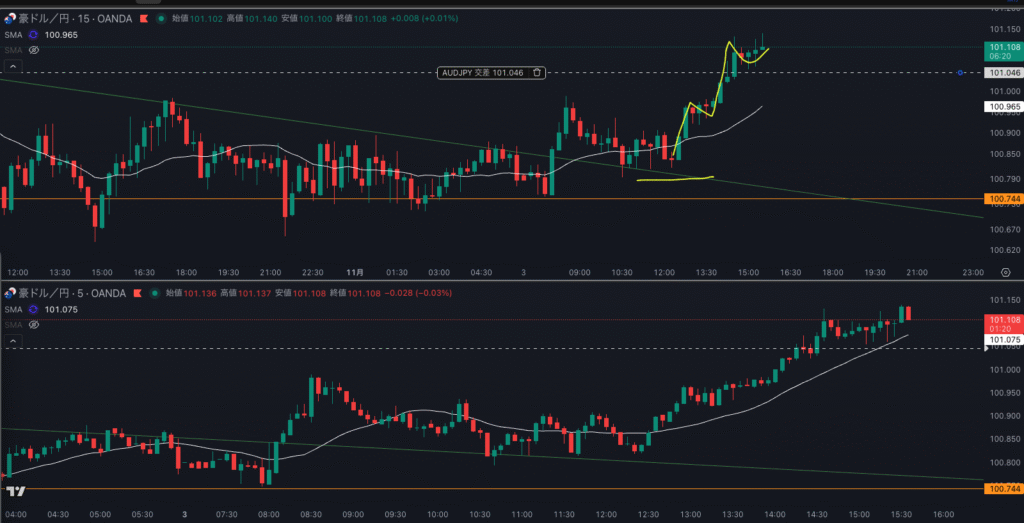Click the trash icon on AUDJPY alert label
Screen dimensions: 1024x523
(x=537, y=72)
